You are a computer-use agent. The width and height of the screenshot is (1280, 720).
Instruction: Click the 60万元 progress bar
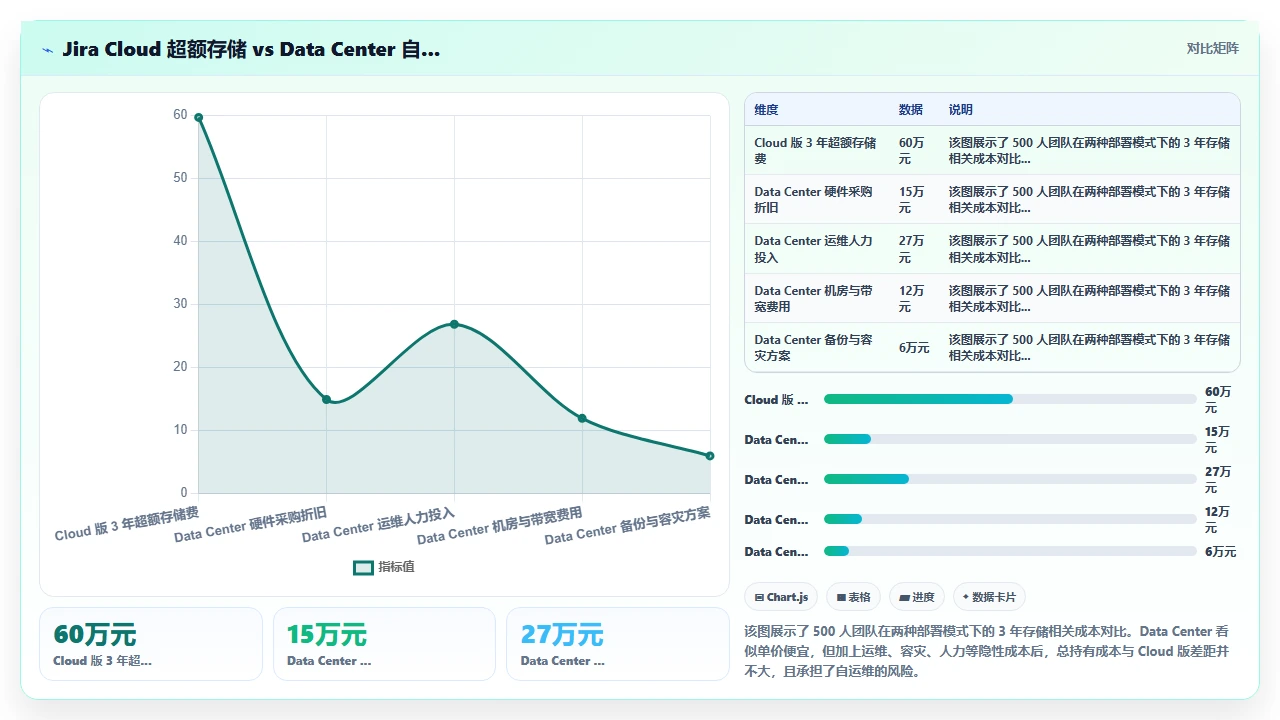click(x=1010, y=399)
